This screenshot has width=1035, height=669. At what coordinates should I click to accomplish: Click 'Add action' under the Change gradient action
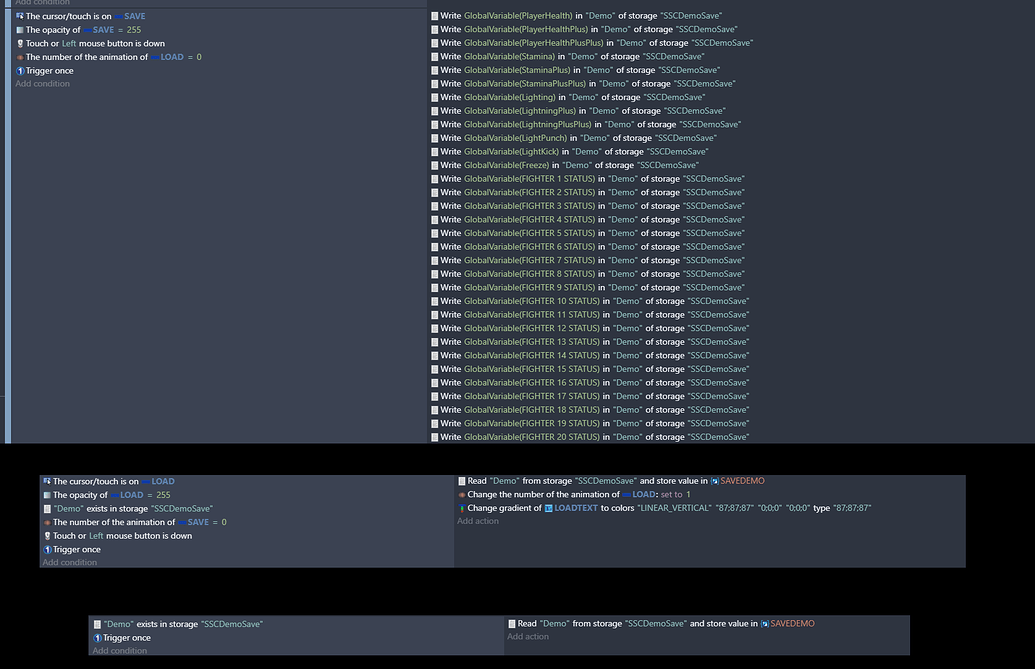[x=478, y=521]
